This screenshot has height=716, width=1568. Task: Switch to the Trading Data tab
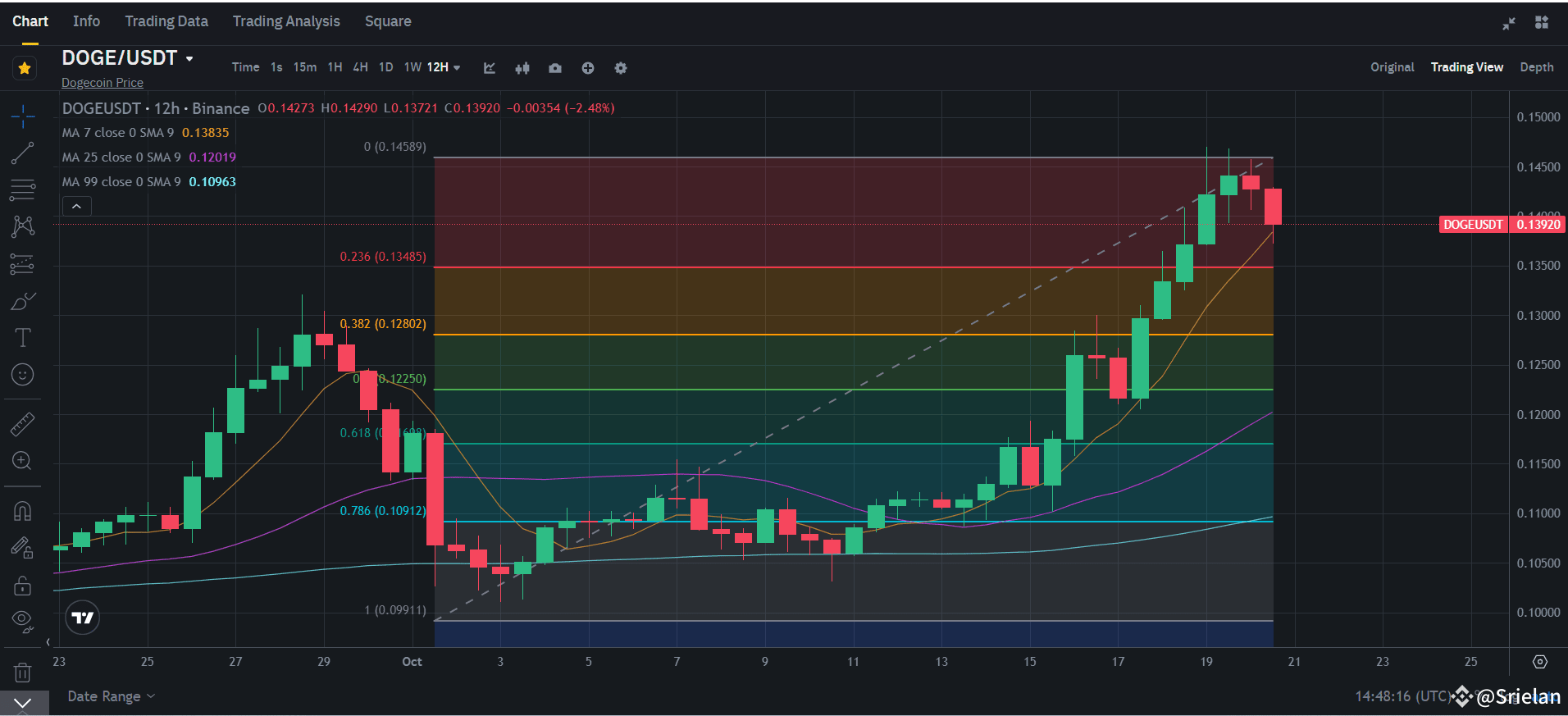(166, 21)
